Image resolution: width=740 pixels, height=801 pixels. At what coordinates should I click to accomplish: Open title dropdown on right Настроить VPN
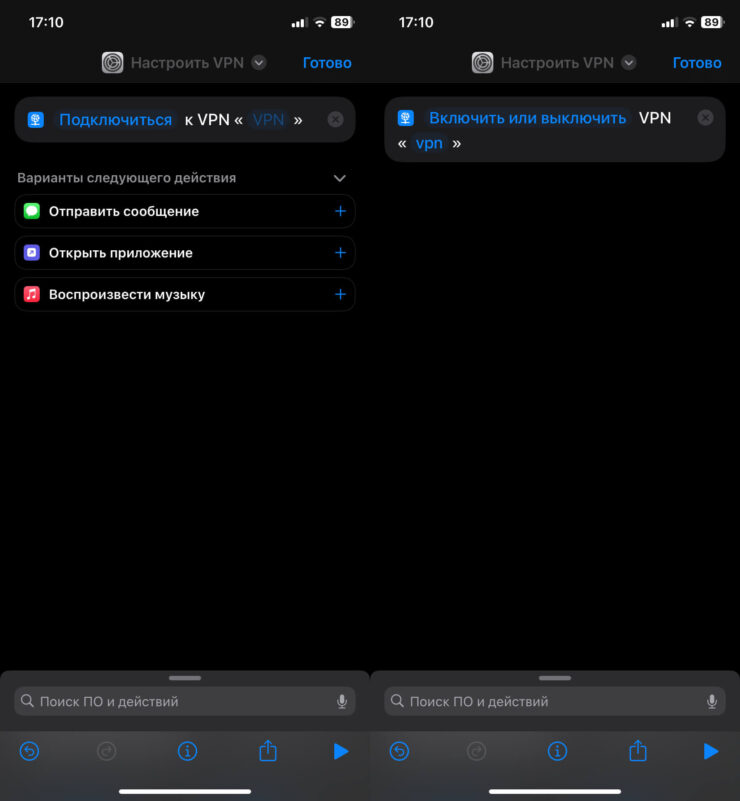point(629,63)
